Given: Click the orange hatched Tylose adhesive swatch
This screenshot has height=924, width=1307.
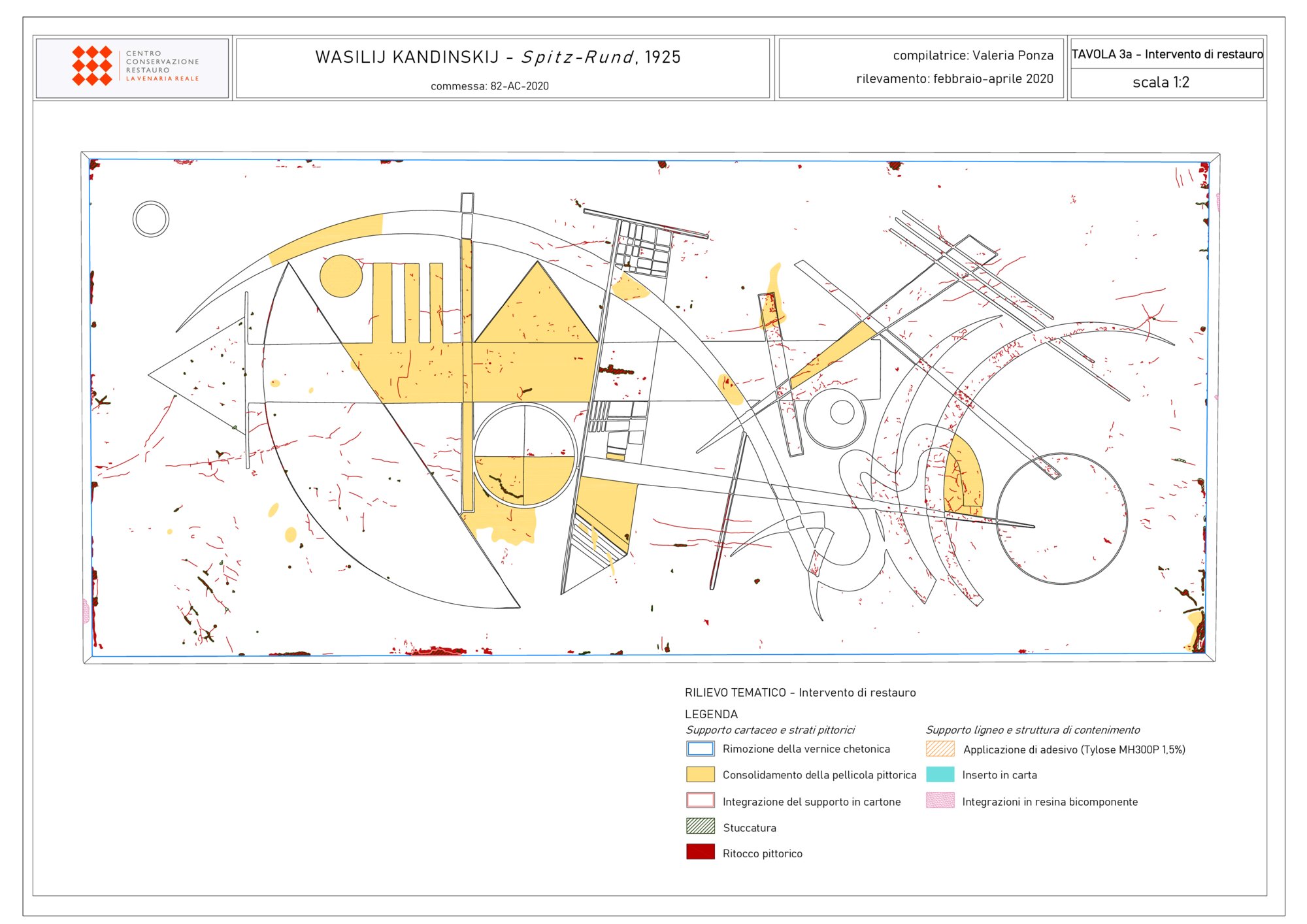Looking at the screenshot, I should point(940,749).
